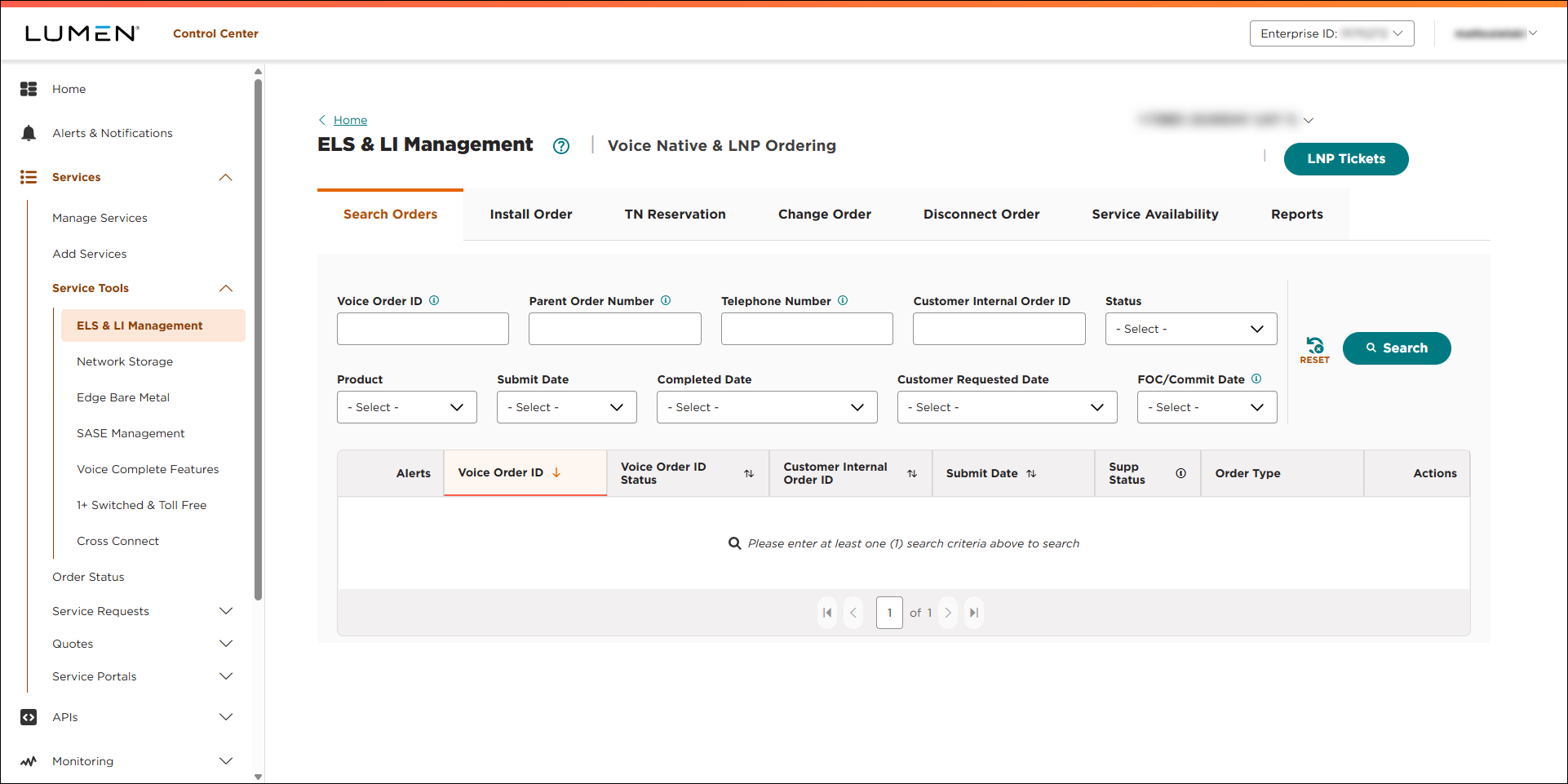The image size is (1568, 784).
Task: Open the Status dropdown
Action: point(1191,329)
